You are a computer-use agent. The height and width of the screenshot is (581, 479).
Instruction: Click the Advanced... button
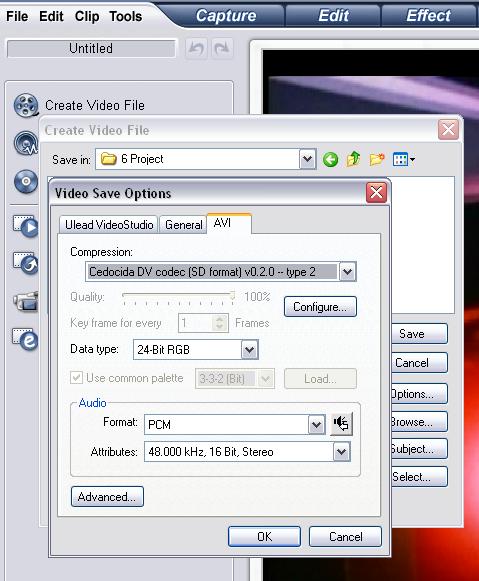pyautogui.click(x=107, y=497)
